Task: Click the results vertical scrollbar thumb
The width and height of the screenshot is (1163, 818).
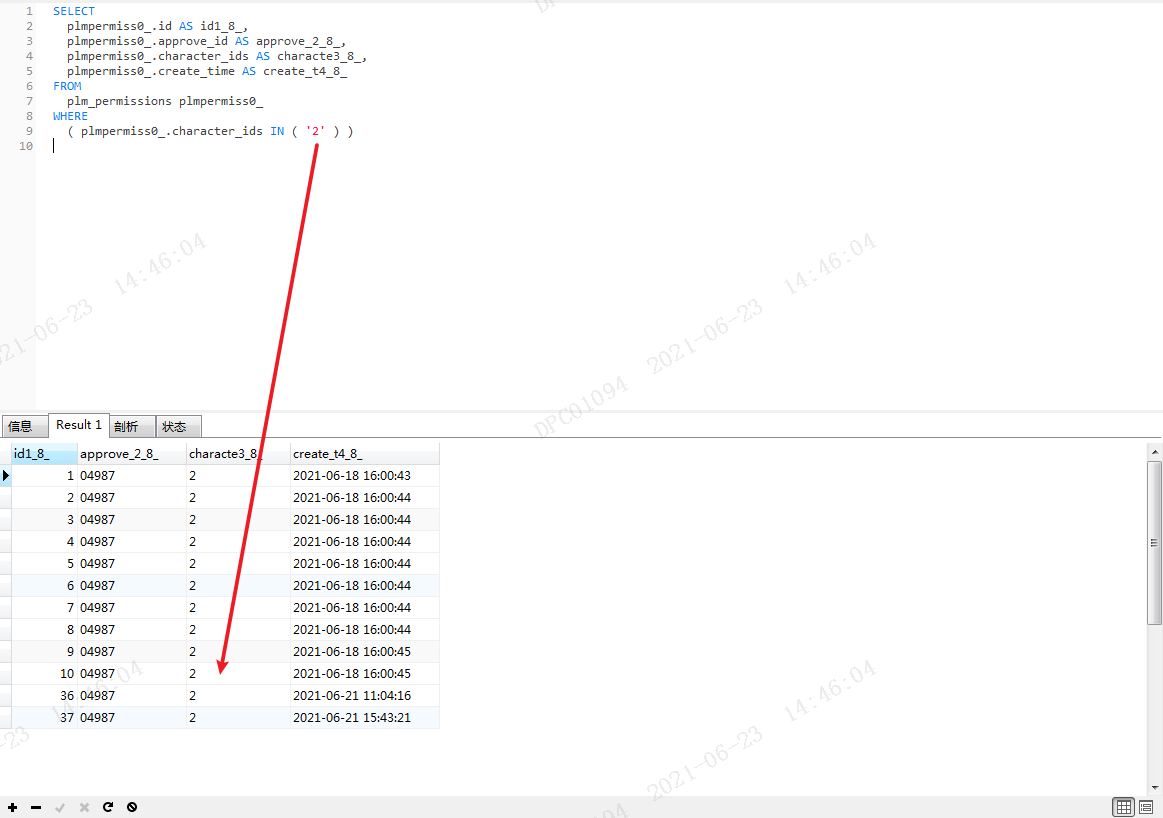Action: tap(1154, 542)
